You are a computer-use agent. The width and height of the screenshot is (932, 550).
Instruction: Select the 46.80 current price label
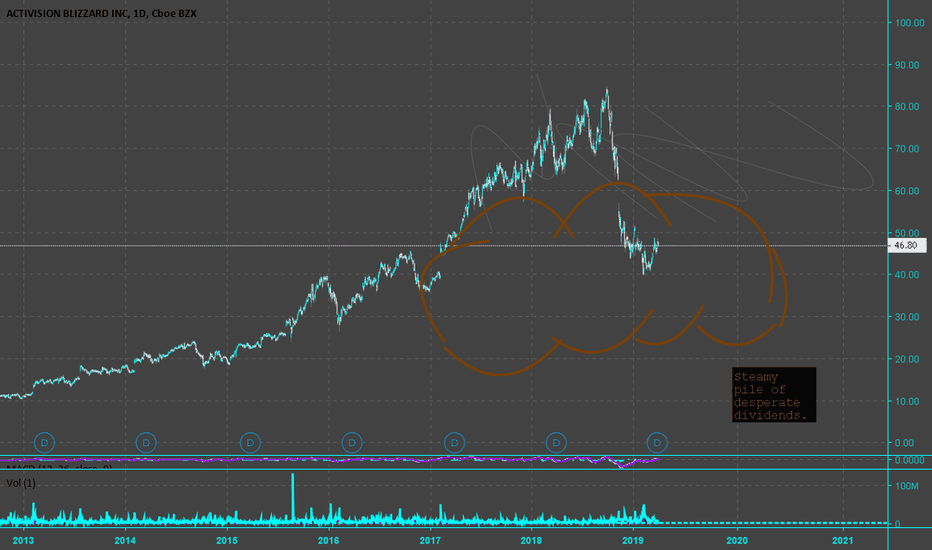point(906,245)
